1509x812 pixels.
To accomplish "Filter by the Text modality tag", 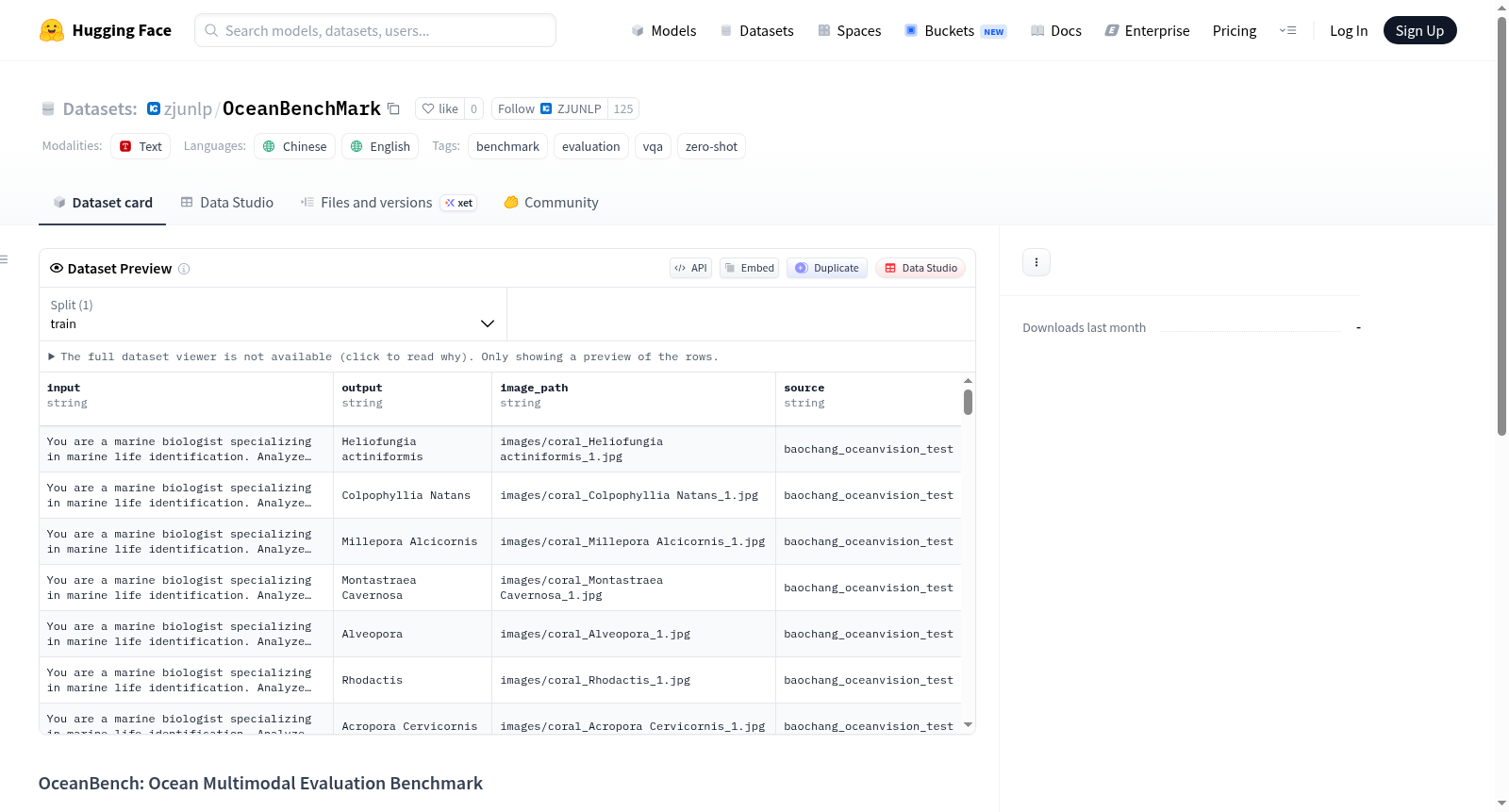I will [x=141, y=146].
